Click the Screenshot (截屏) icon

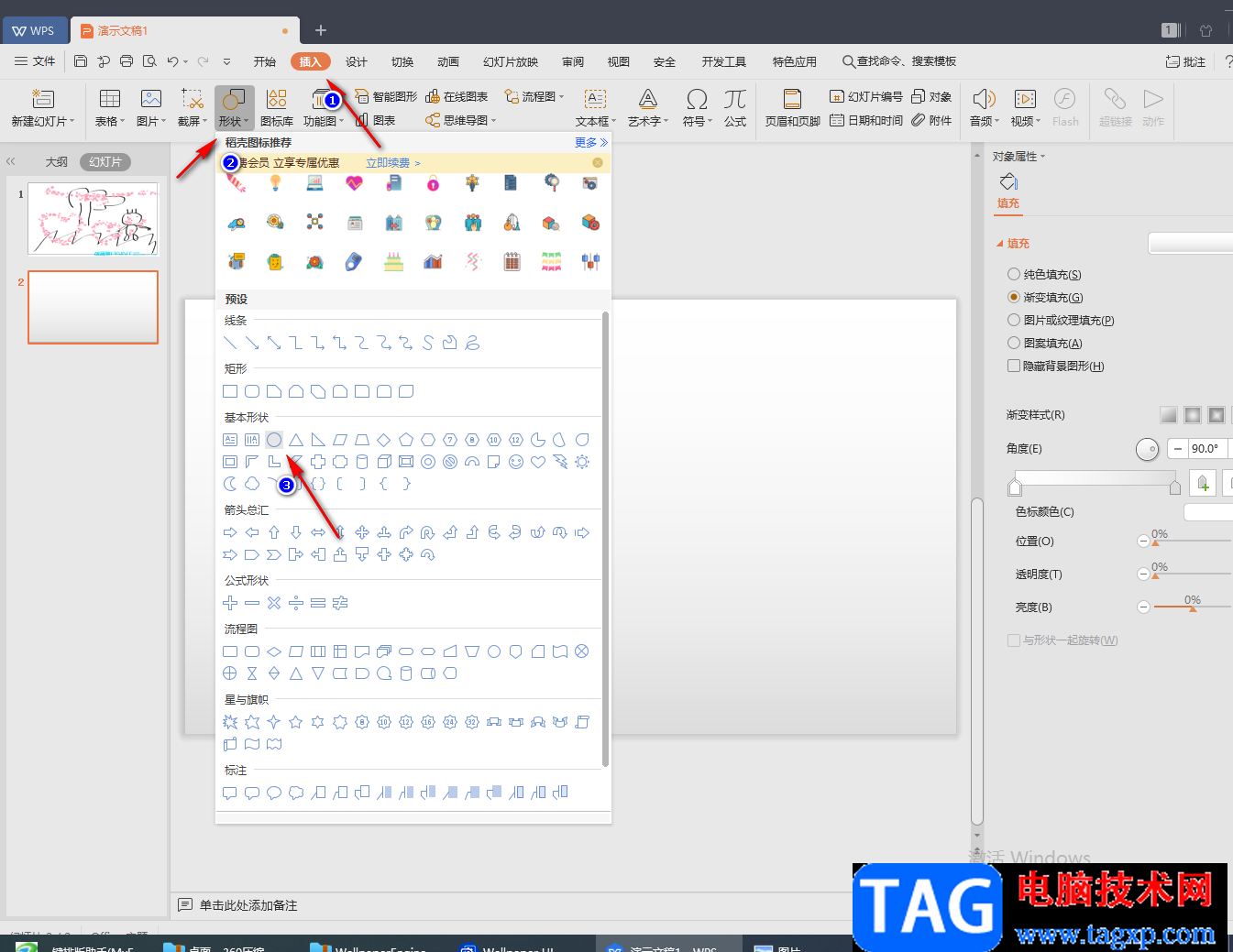[x=193, y=99]
